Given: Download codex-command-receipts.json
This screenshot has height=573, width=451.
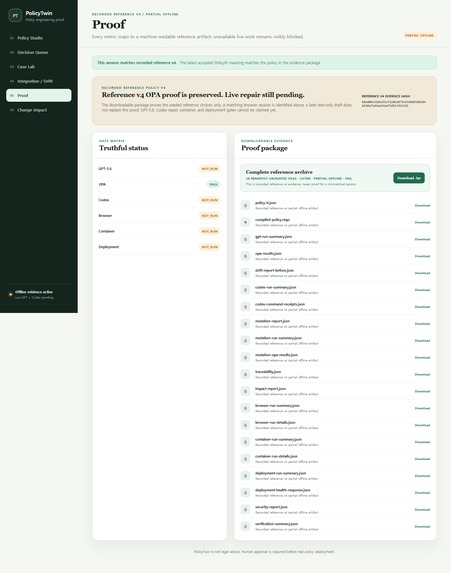Looking at the screenshot, I should pos(422,307).
